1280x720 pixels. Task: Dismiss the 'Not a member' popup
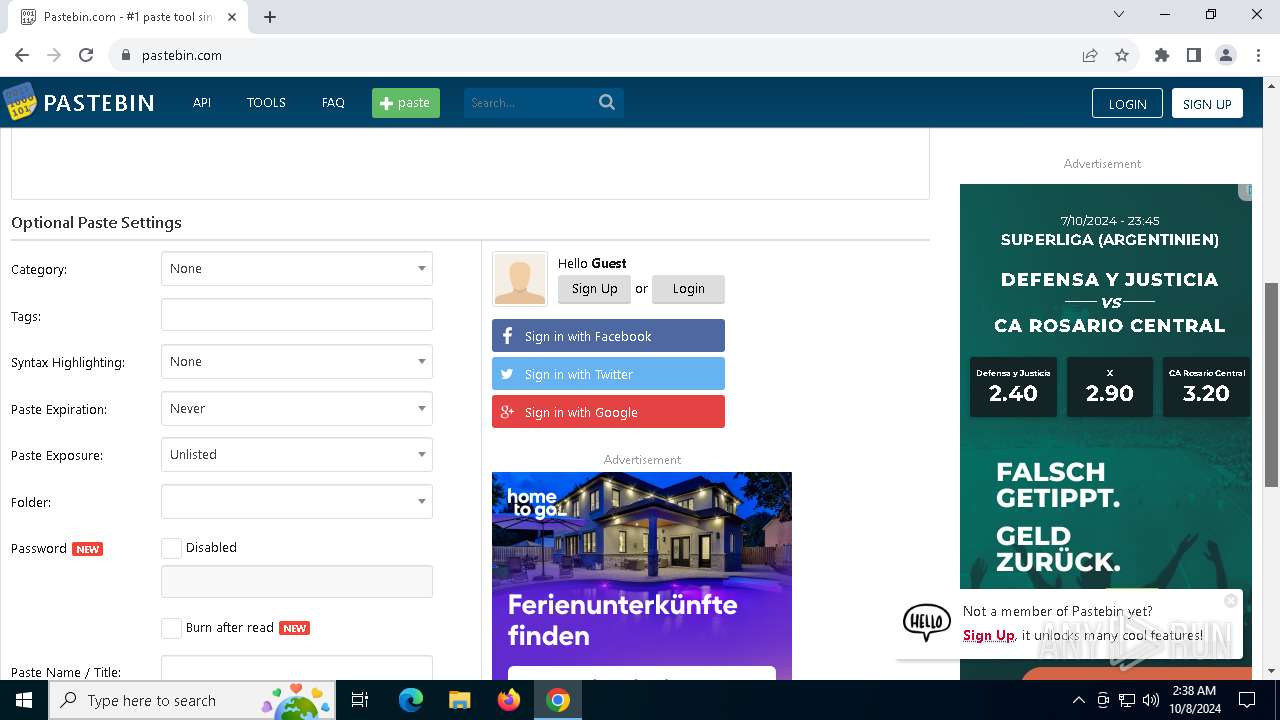click(x=1231, y=600)
